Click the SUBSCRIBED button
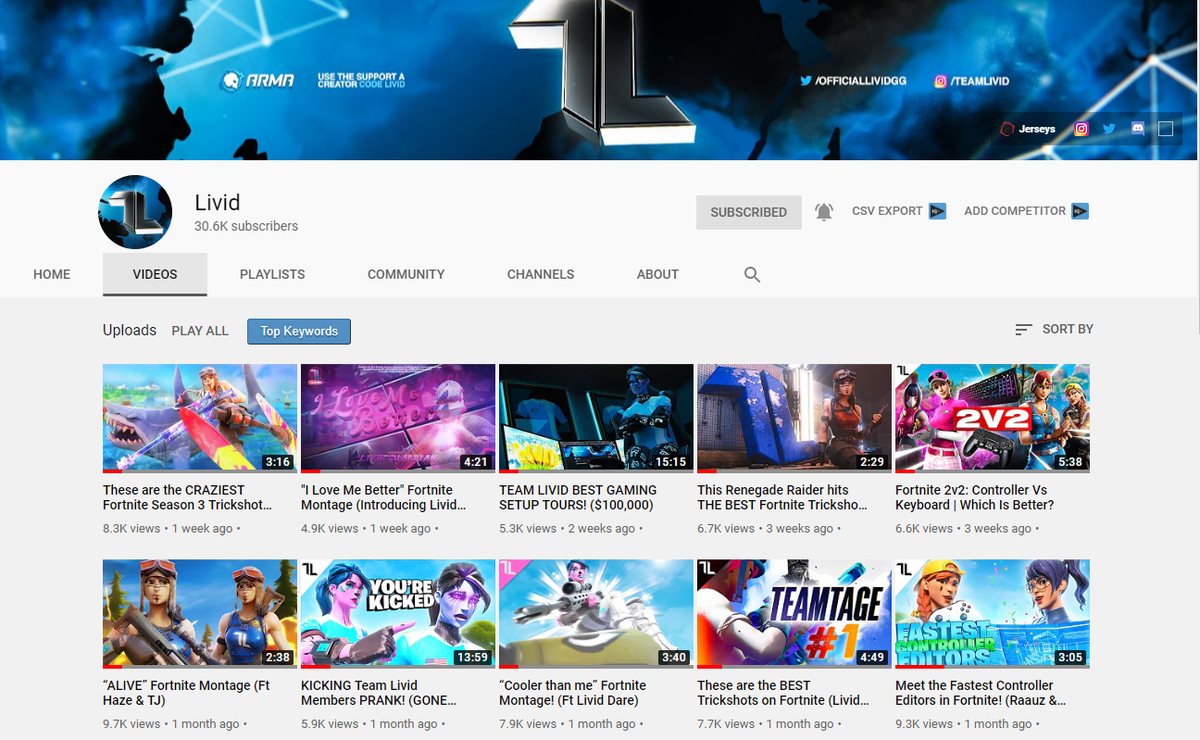The image size is (1200, 740). [x=749, y=212]
